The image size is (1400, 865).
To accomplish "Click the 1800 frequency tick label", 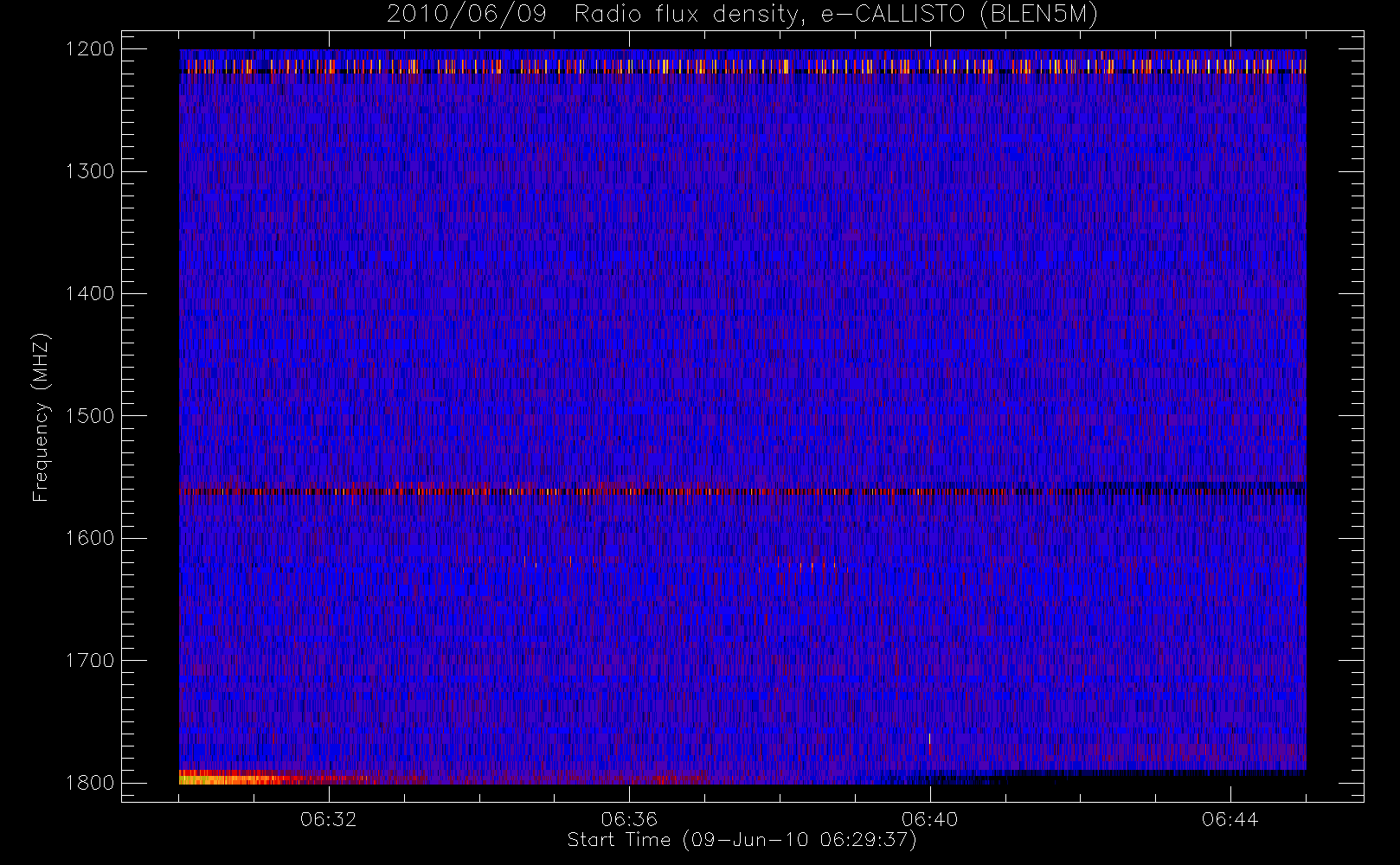I will pyautogui.click(x=90, y=783).
